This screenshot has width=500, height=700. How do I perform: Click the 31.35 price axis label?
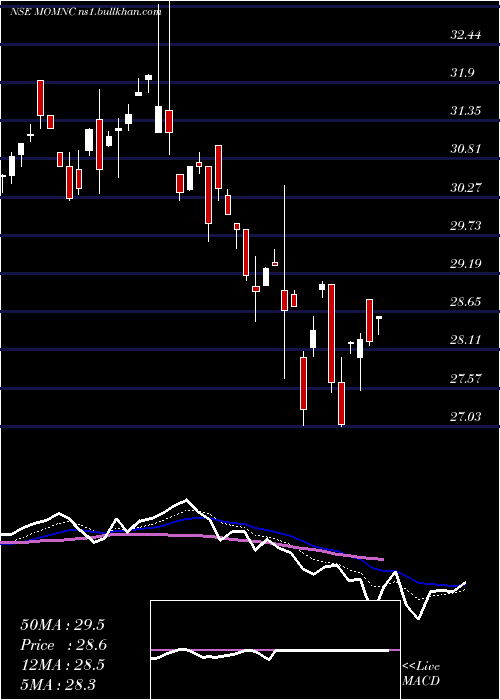[466, 111]
